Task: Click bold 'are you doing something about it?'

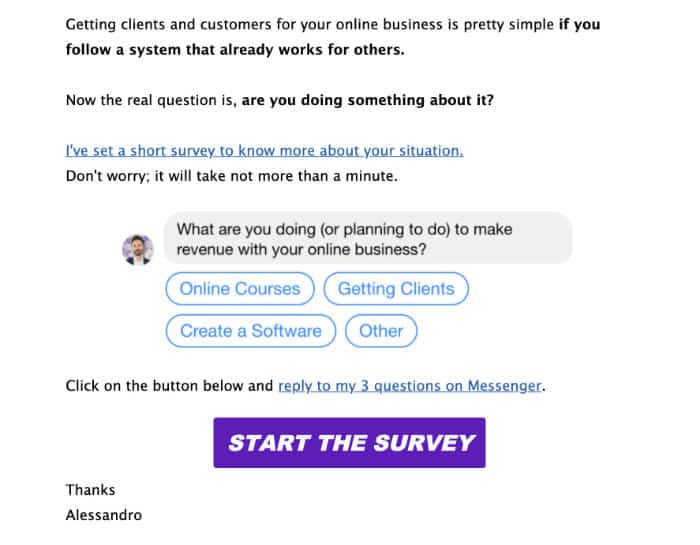Action: tap(367, 100)
